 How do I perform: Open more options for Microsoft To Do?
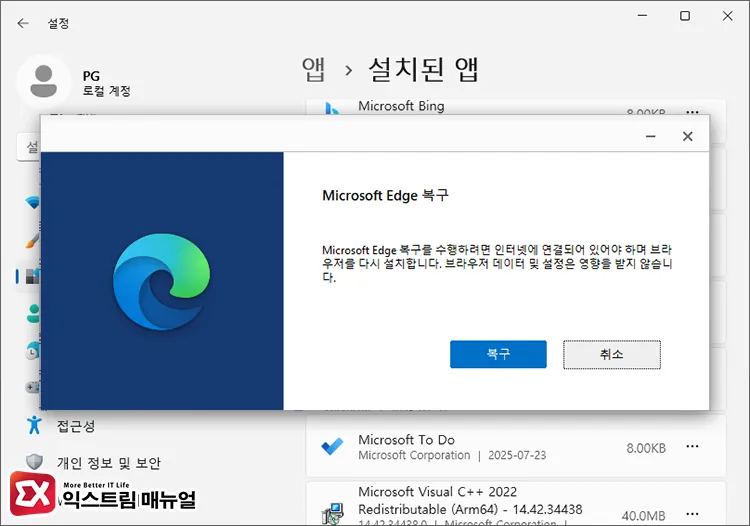tap(692, 447)
